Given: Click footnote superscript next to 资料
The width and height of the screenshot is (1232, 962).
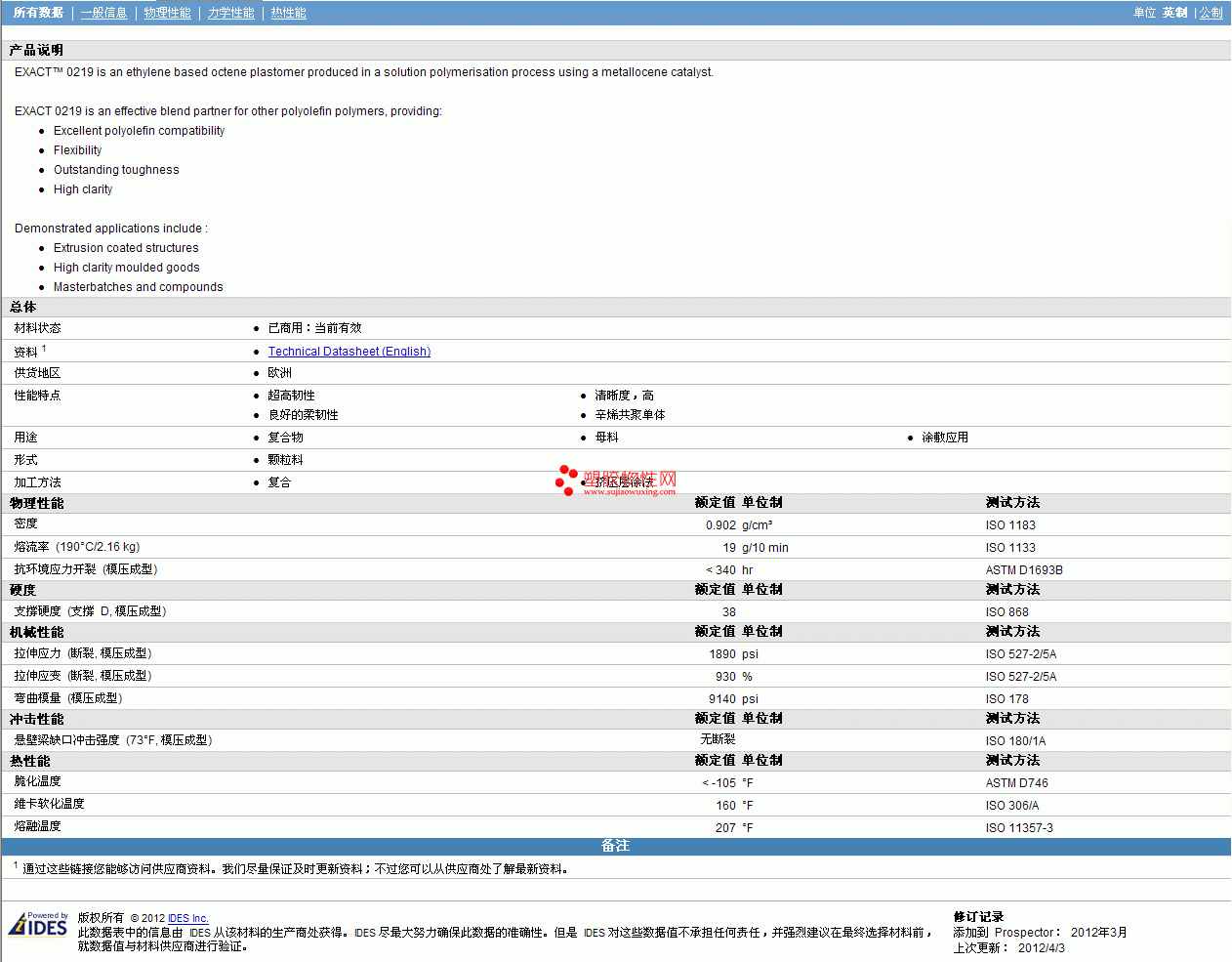Looking at the screenshot, I should coord(44,349).
